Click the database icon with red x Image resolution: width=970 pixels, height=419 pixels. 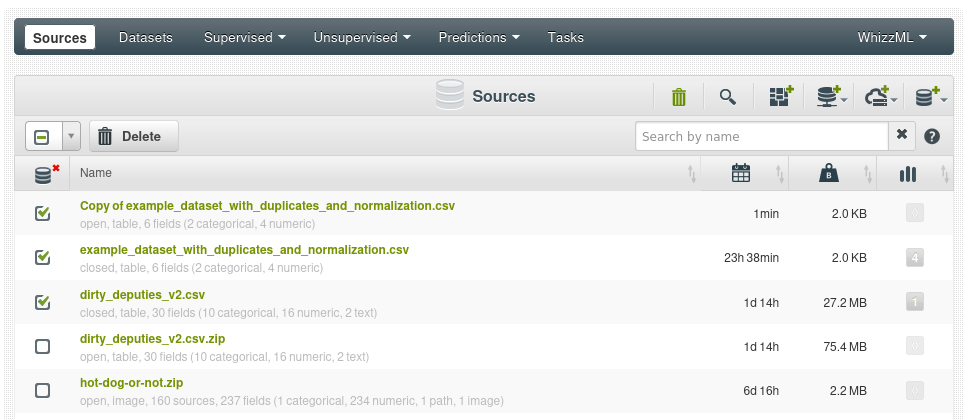tap(43, 174)
